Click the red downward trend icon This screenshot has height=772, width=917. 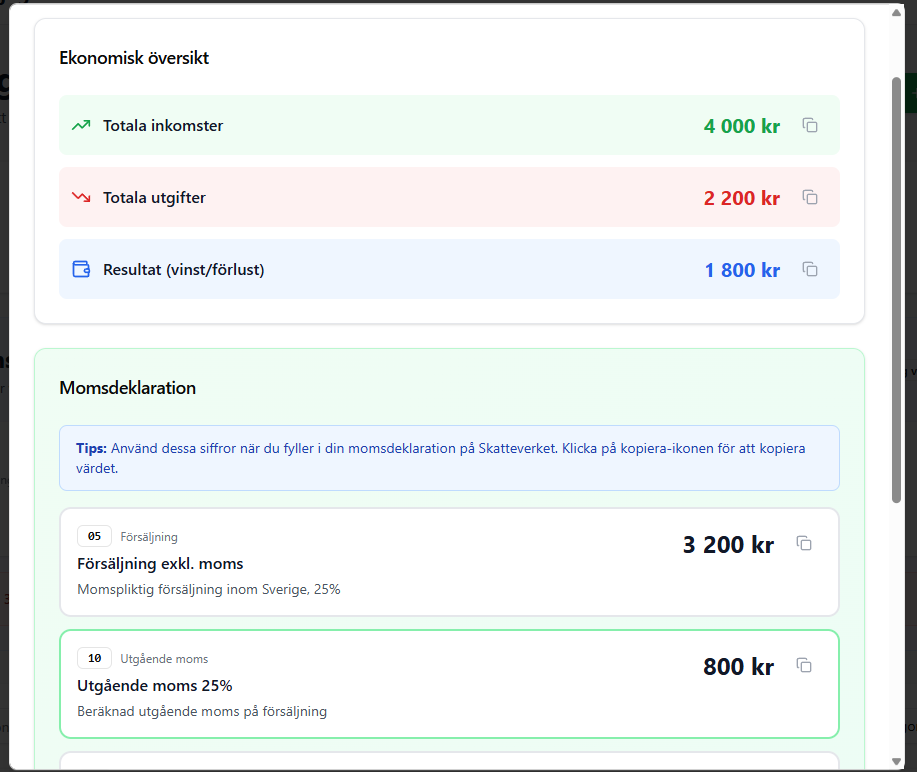click(81, 198)
